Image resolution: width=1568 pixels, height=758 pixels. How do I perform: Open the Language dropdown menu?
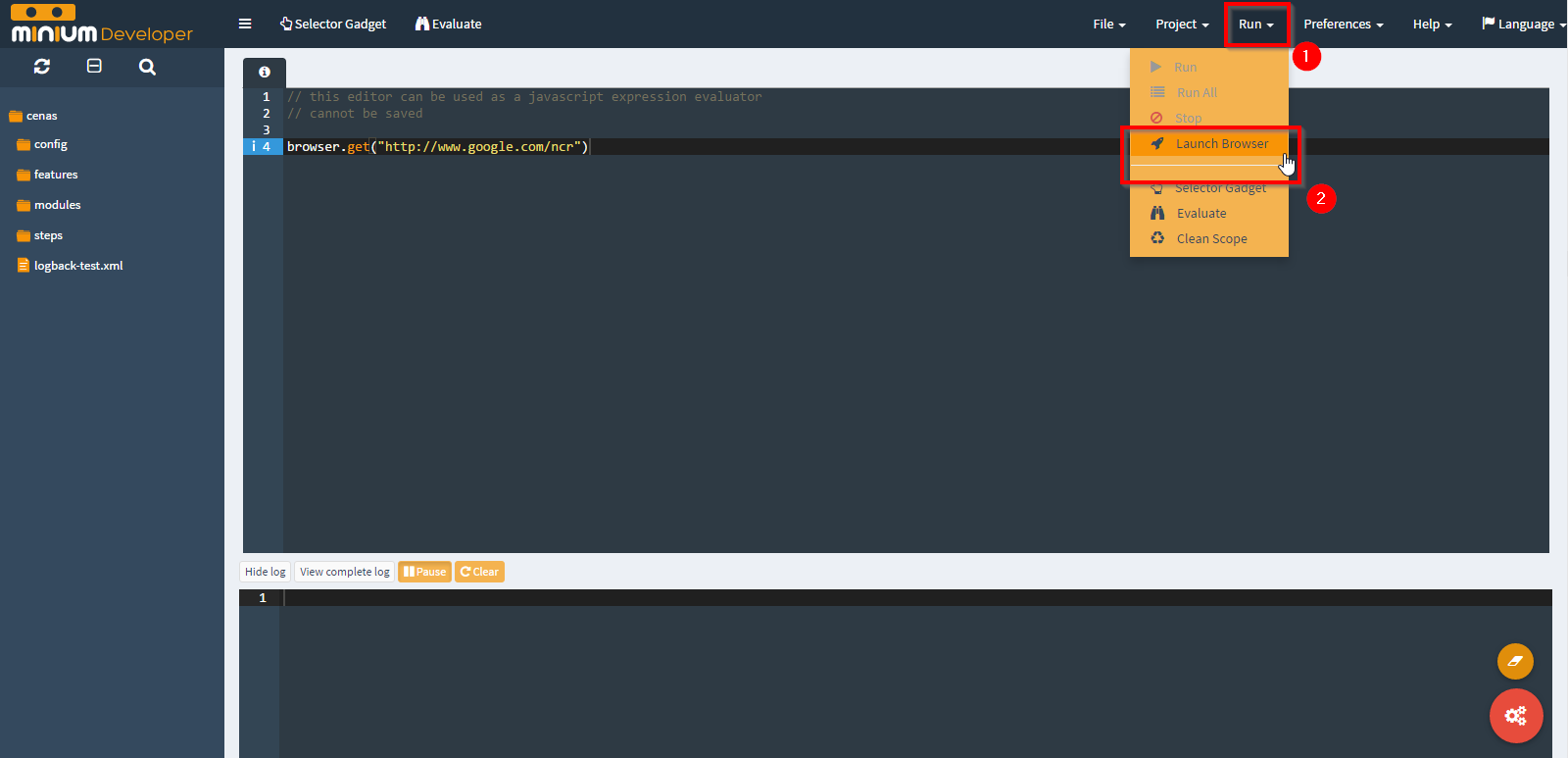[1523, 24]
